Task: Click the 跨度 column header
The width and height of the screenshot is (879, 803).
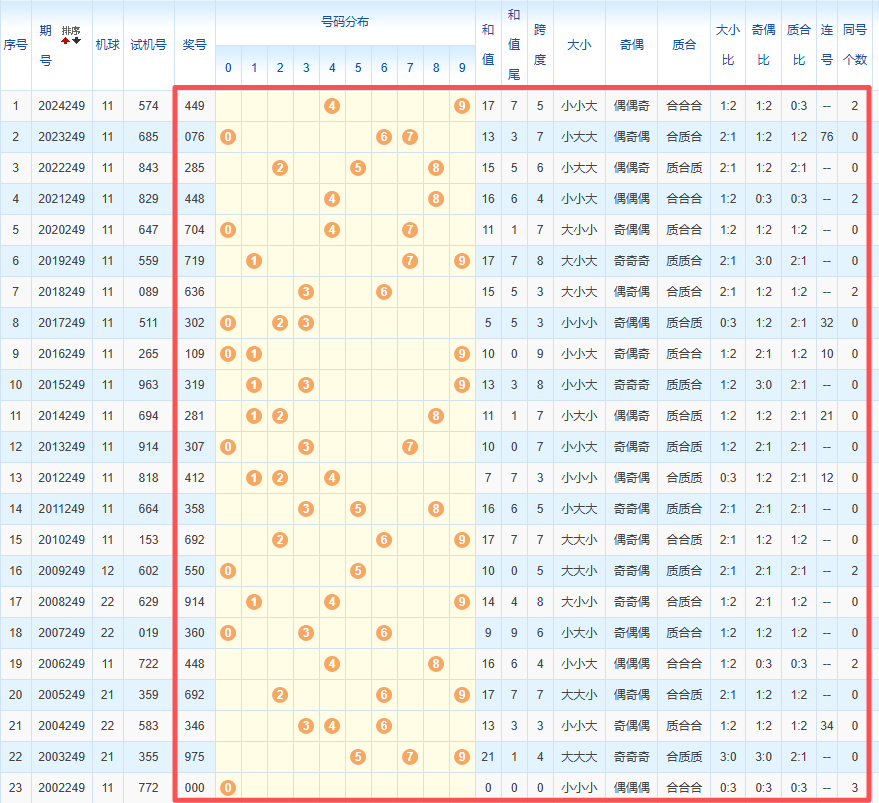Action: [540, 45]
